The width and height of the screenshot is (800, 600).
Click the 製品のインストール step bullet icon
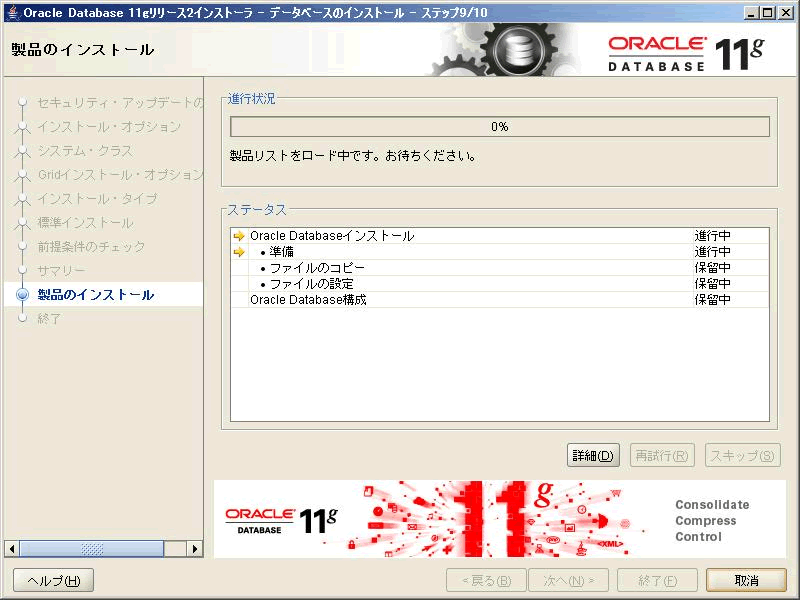(x=22, y=295)
